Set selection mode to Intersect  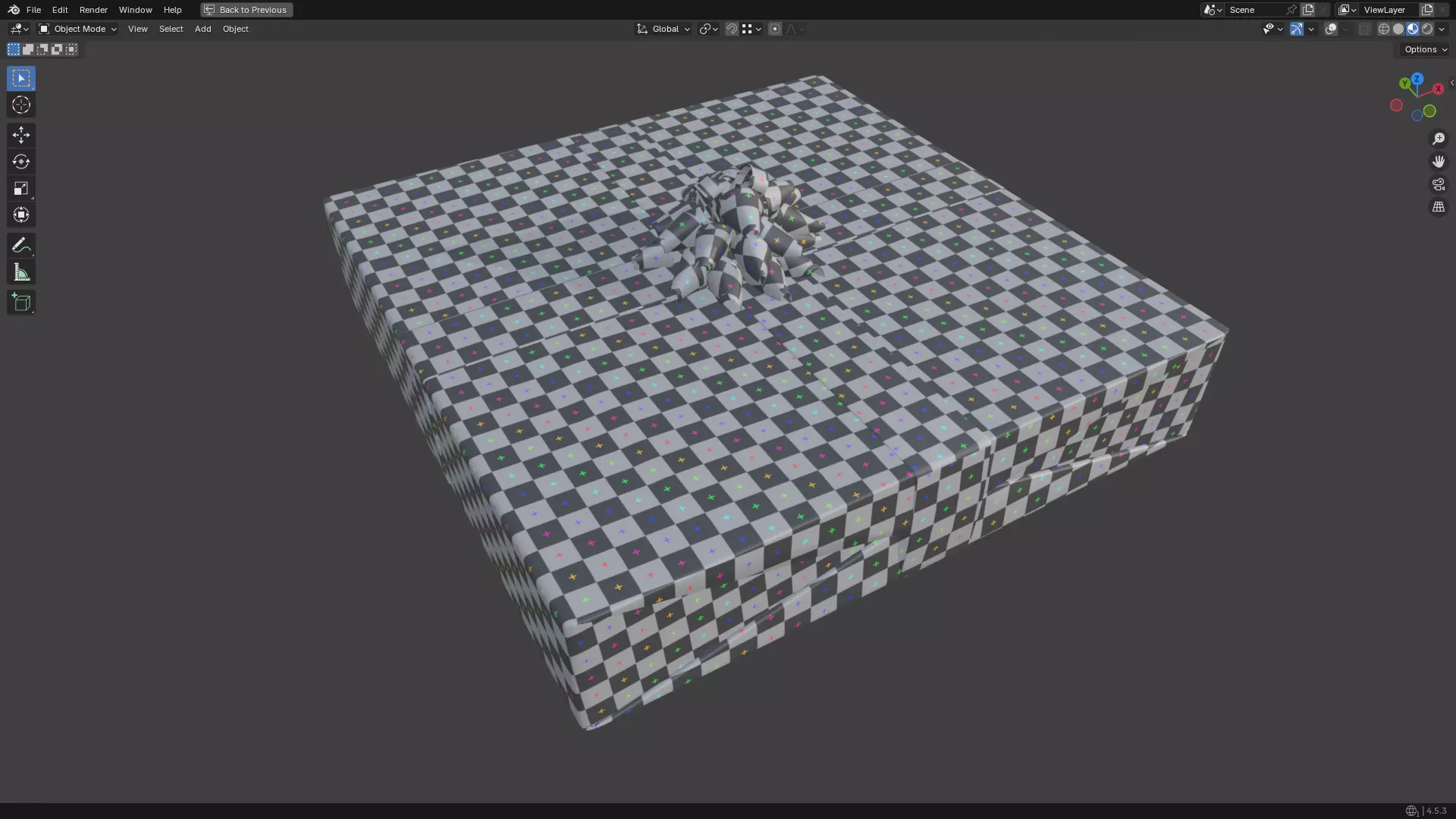(71, 49)
